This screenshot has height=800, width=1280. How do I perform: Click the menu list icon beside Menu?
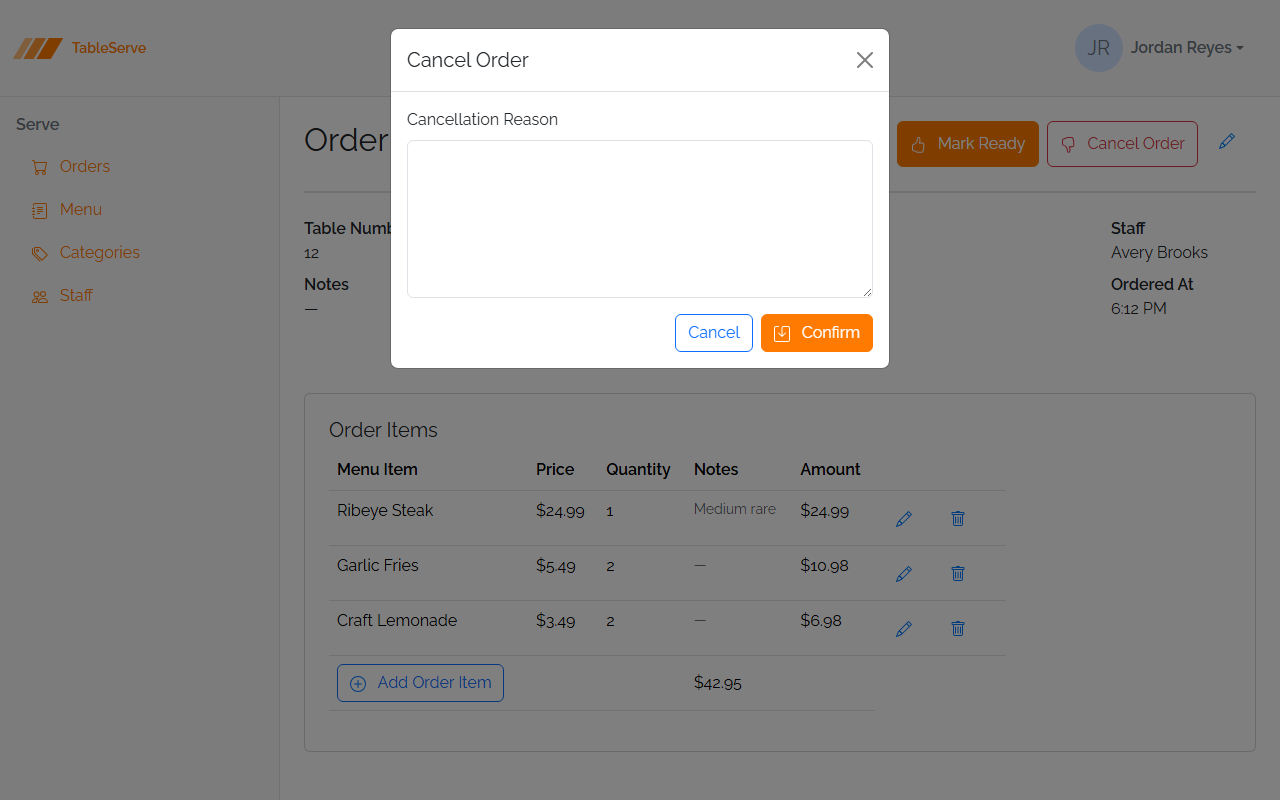[40, 211]
